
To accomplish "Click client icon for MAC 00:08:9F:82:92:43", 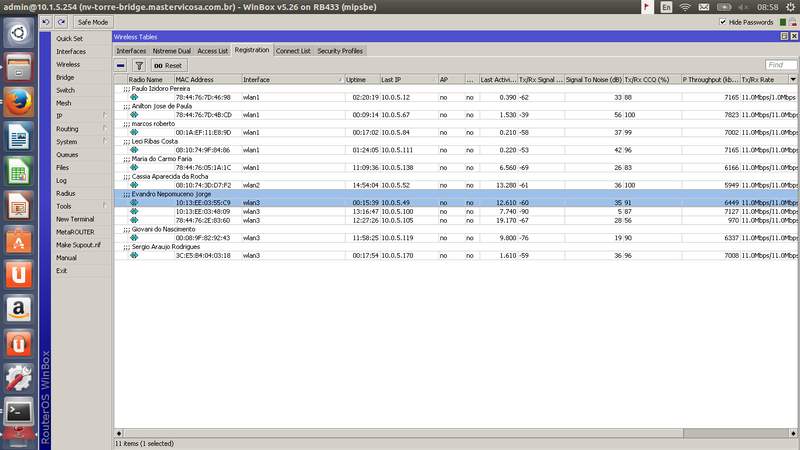I will (134, 238).
